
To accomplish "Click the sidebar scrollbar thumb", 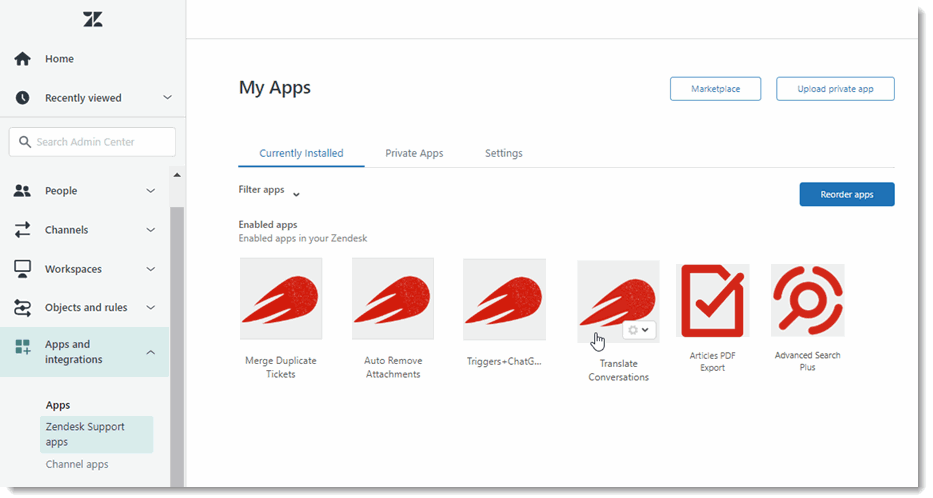I will click(177, 345).
